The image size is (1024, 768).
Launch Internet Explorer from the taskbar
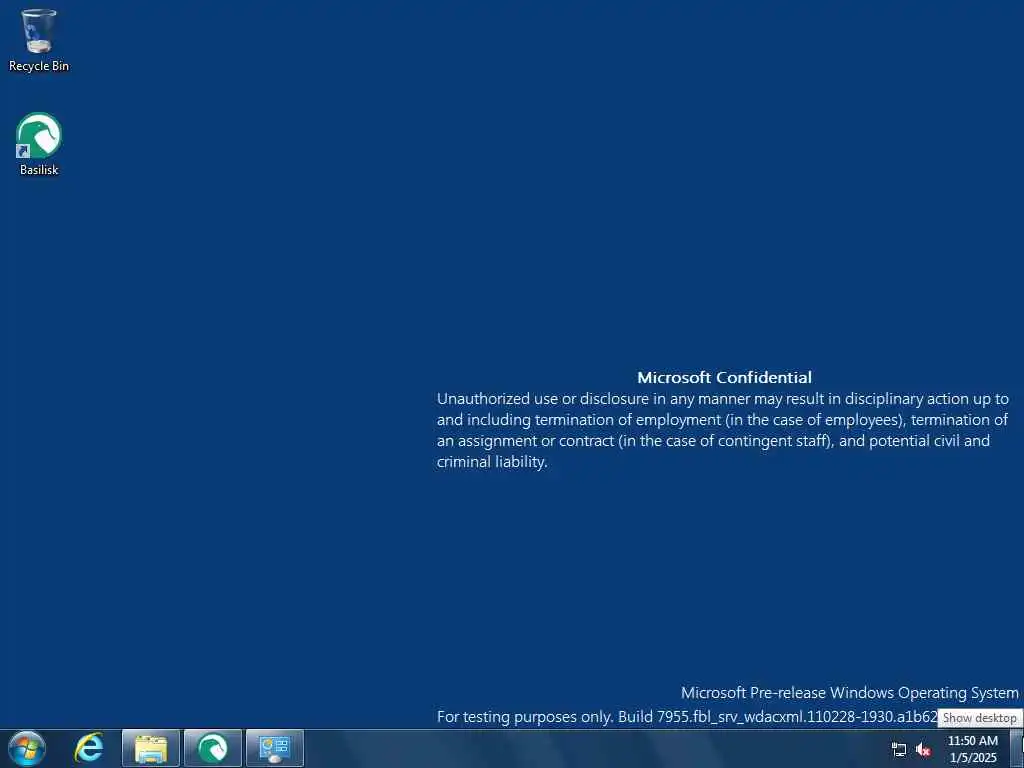point(89,748)
